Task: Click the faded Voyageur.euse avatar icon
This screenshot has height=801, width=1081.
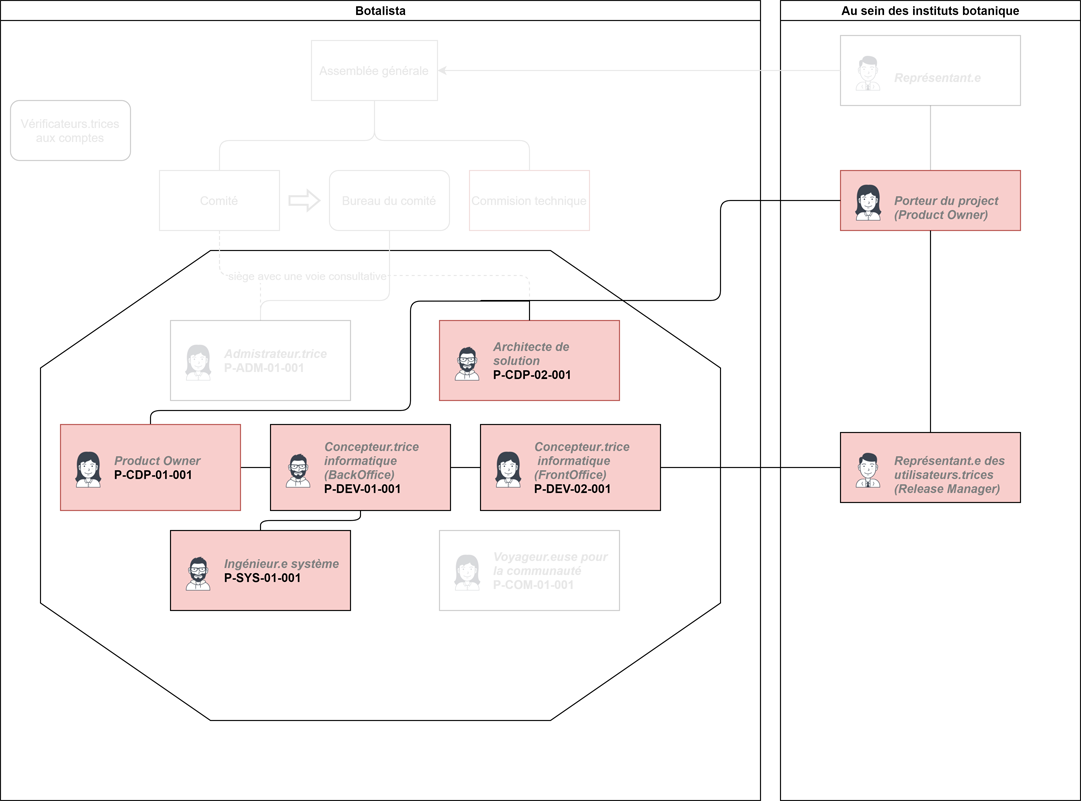Action: (467, 572)
